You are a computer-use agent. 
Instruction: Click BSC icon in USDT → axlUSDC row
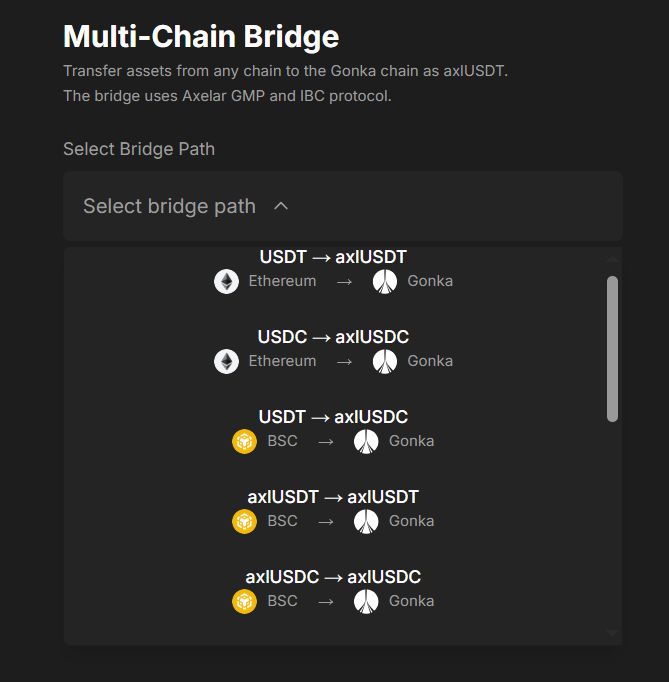click(x=245, y=441)
